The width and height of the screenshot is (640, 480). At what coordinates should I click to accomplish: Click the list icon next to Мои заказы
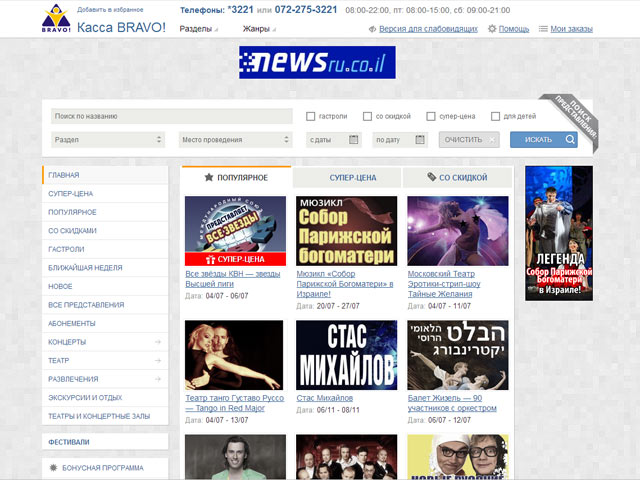(543, 29)
